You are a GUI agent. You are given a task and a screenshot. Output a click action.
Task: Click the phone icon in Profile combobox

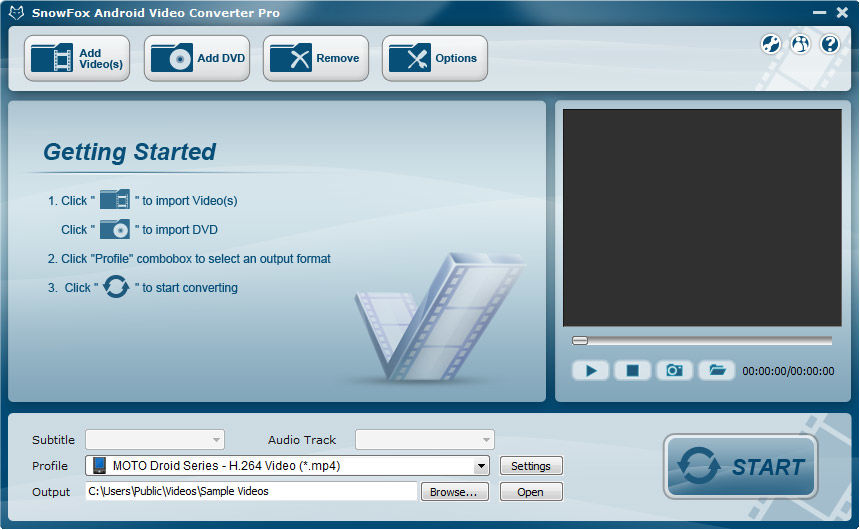99,465
